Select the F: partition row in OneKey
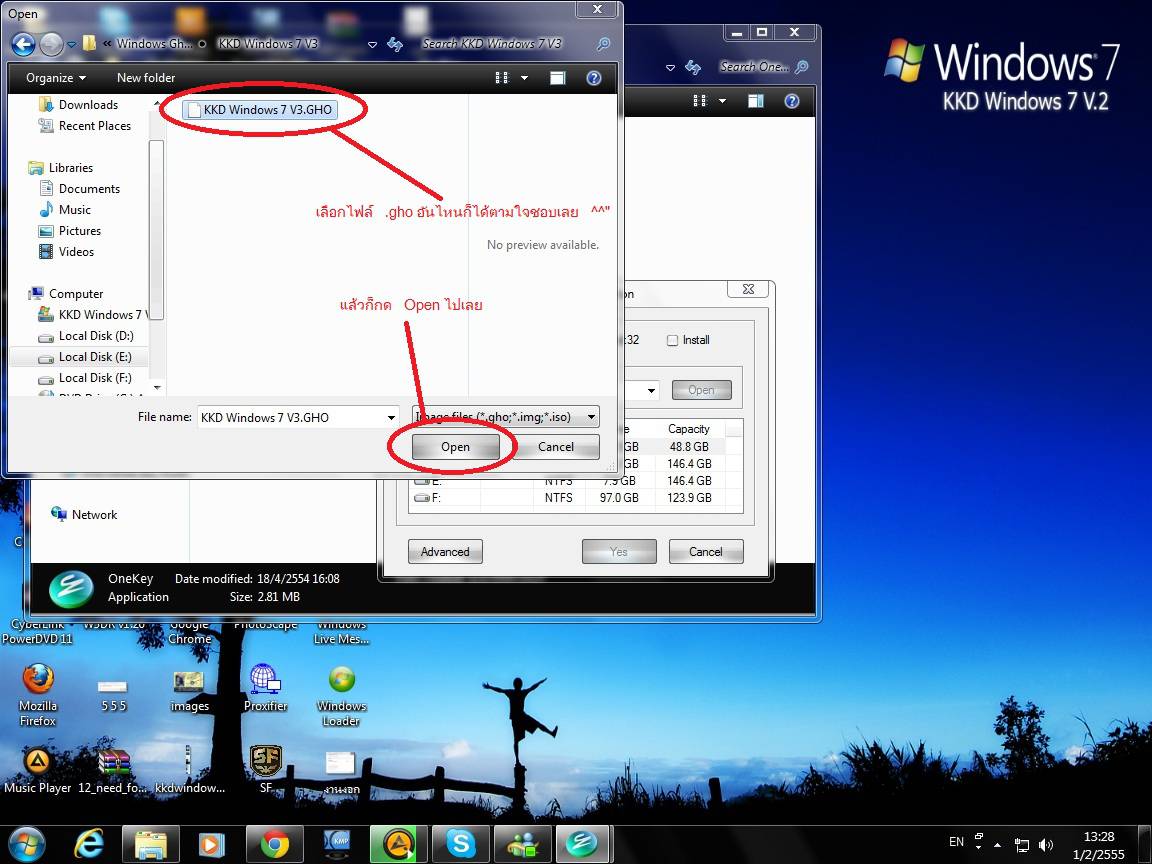The height and width of the screenshot is (864, 1152). click(575, 498)
